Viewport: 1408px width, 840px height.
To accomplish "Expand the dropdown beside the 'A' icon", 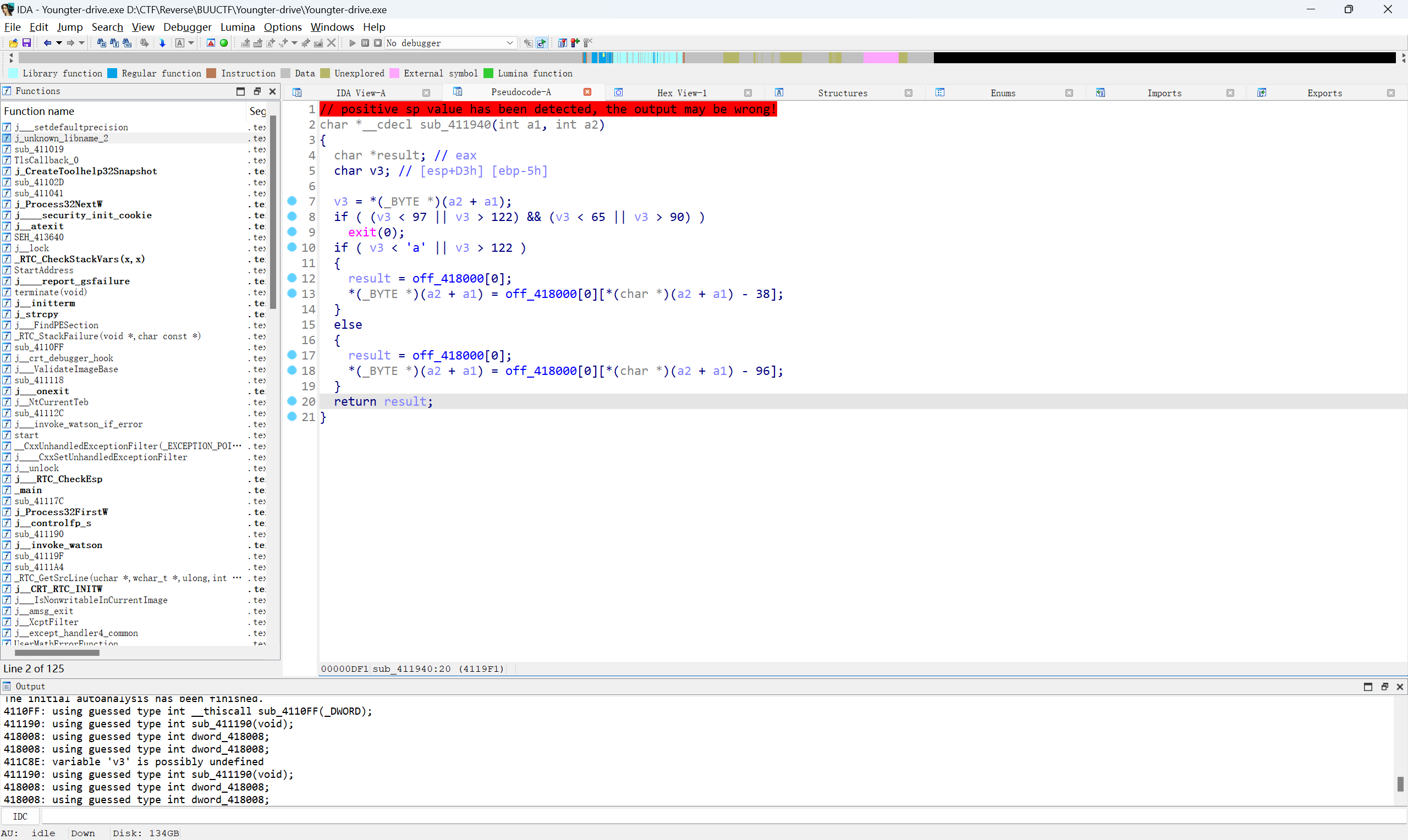I will 191,43.
